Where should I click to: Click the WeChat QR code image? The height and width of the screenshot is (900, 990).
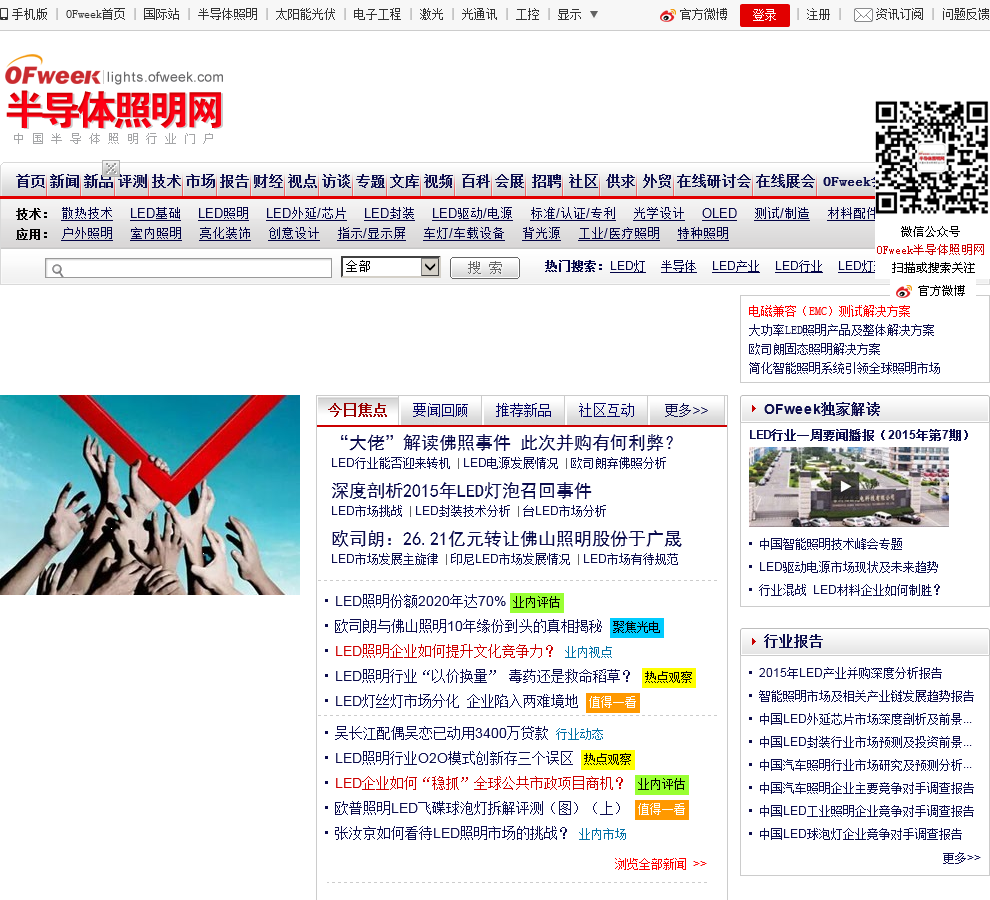click(x=931, y=157)
